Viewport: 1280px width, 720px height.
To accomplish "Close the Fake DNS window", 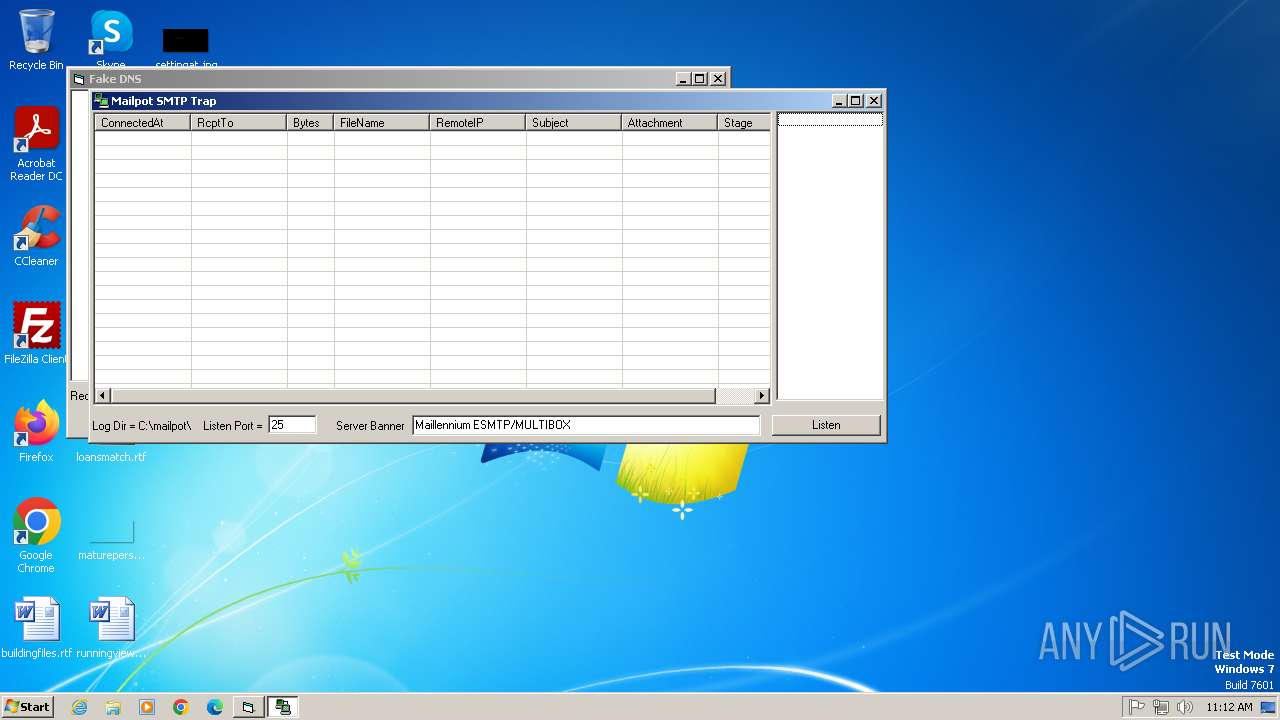I will point(718,79).
